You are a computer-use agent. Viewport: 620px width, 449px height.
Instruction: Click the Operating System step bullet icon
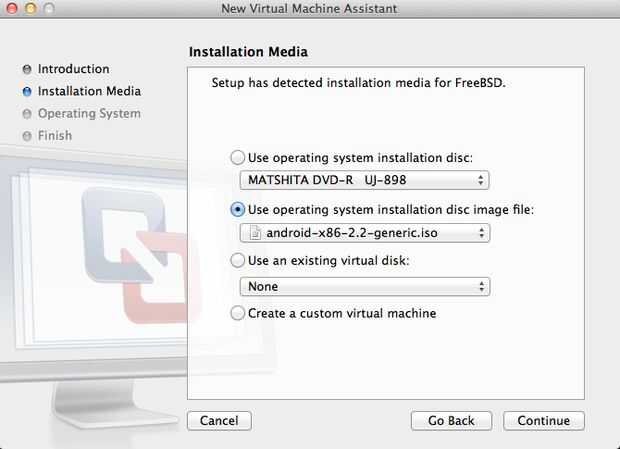[27, 114]
